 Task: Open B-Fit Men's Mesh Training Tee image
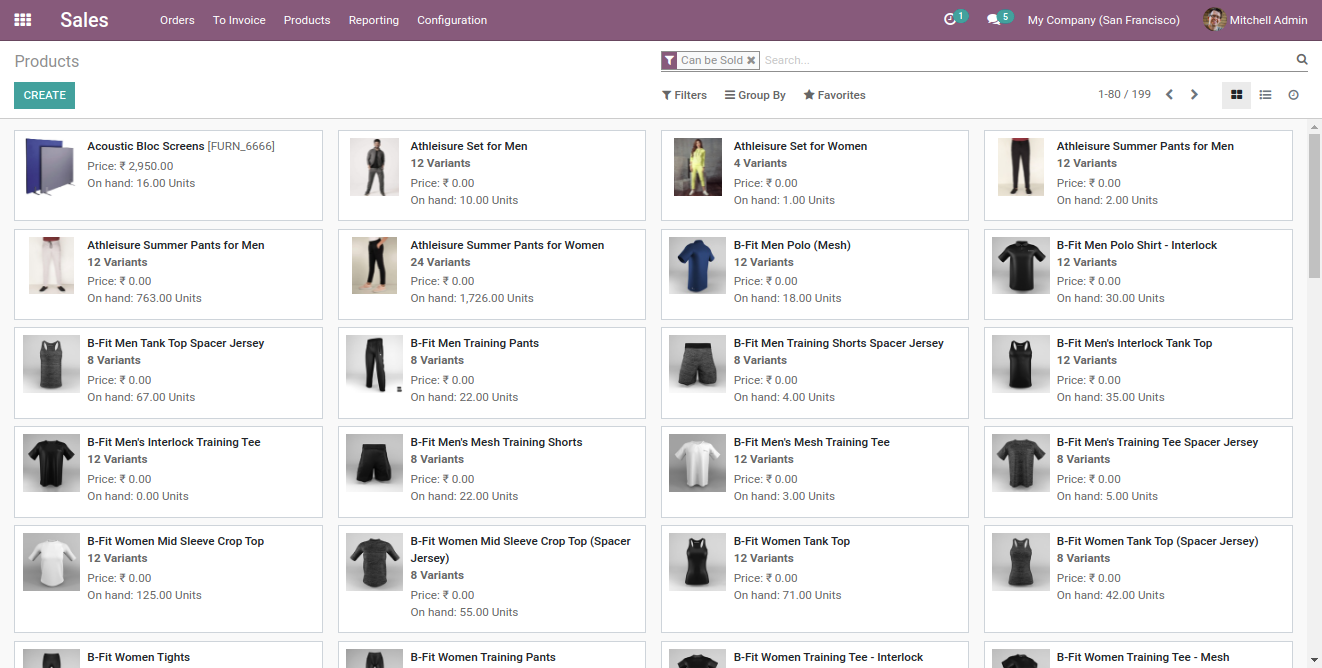click(x=698, y=462)
